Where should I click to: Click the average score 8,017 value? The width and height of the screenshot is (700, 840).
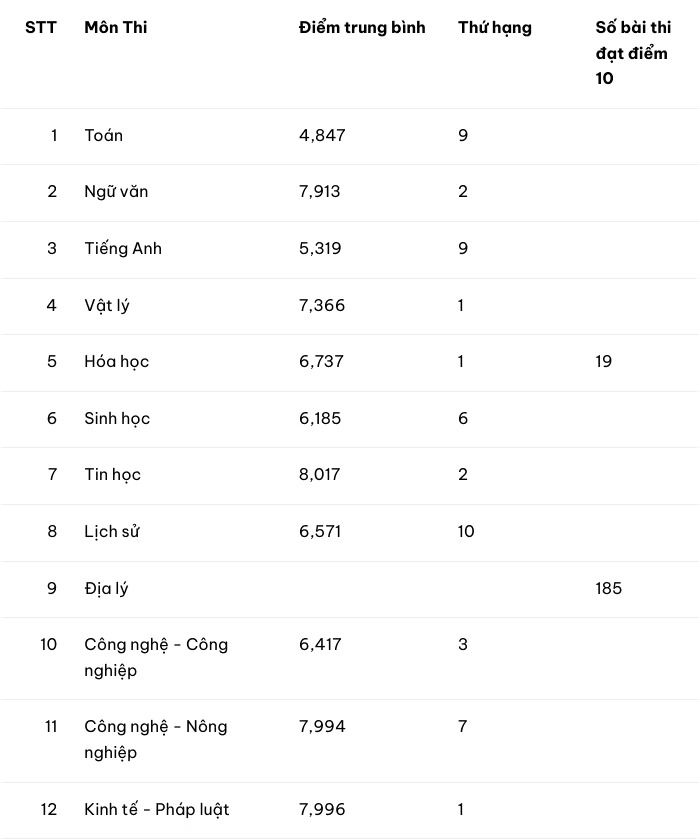click(320, 475)
